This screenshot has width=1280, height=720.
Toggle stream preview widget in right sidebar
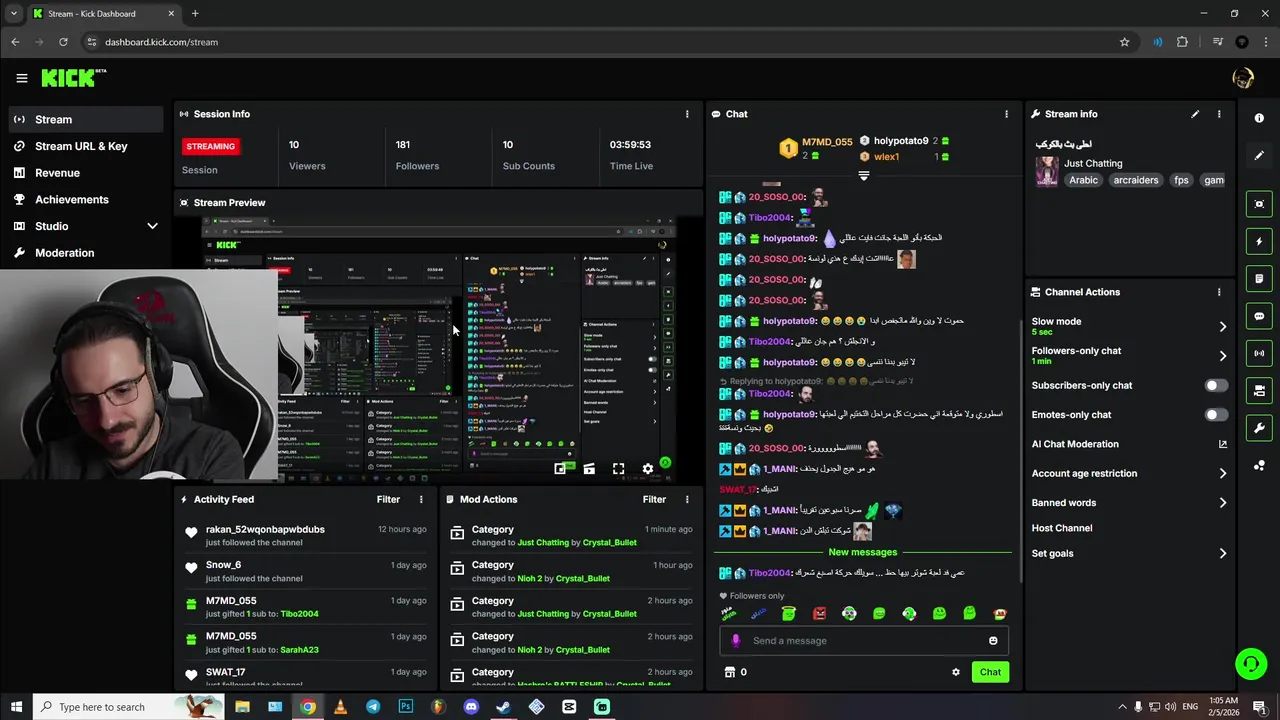1259,204
